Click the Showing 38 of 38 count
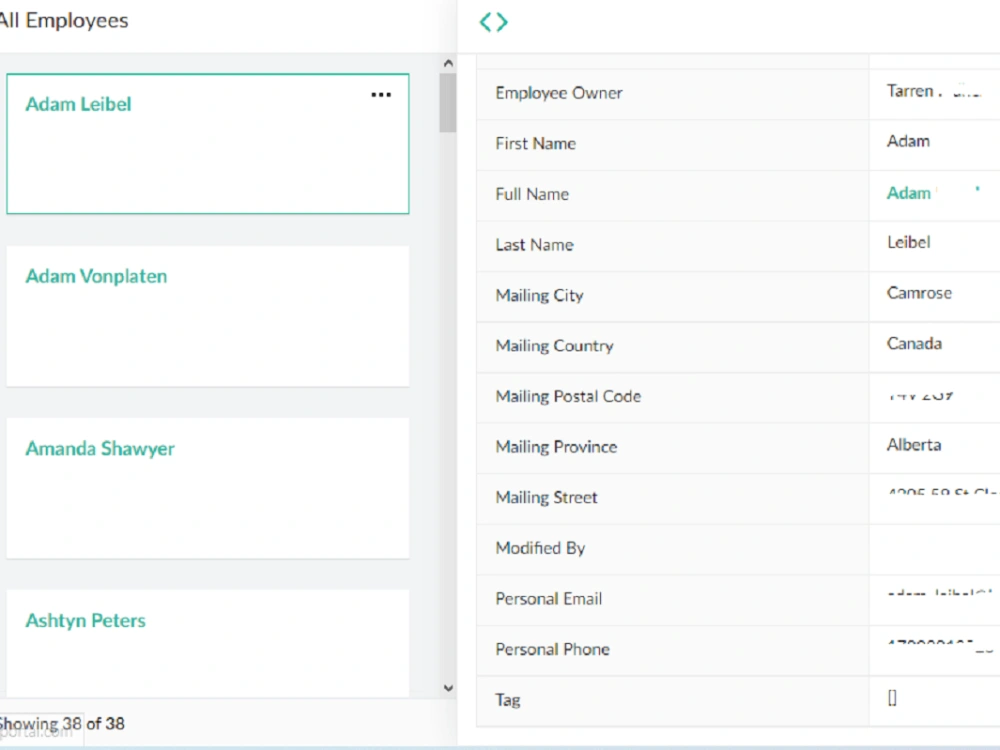This screenshot has height=750, width=1000. [62, 724]
